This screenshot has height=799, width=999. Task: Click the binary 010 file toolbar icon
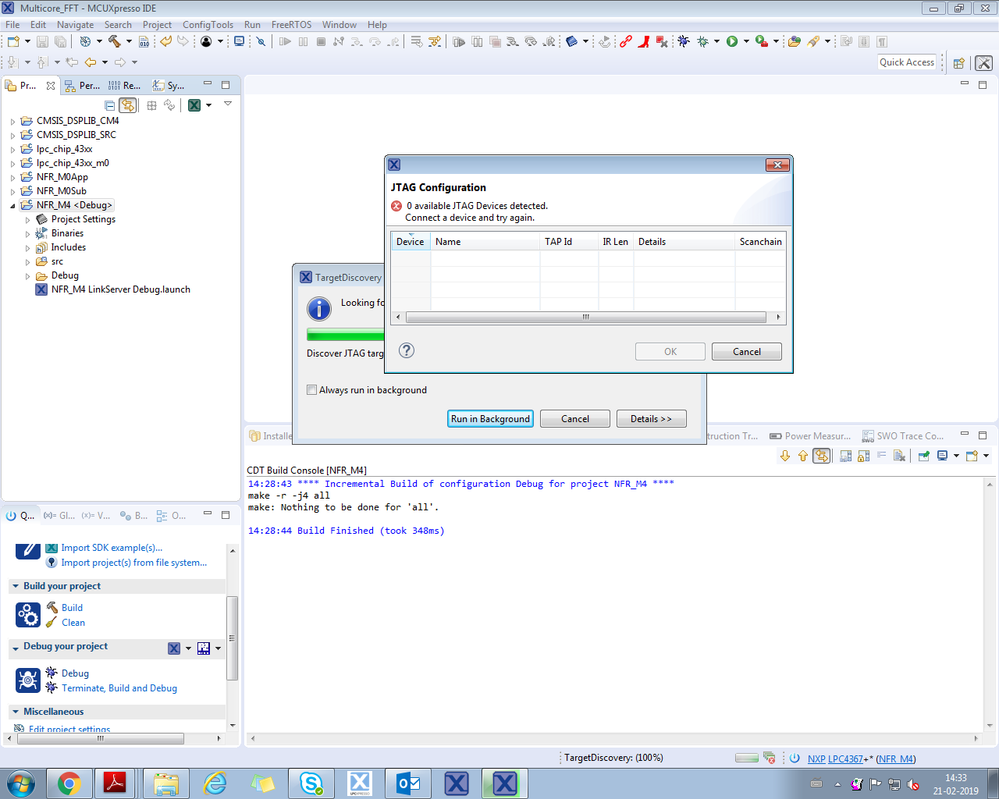pyautogui.click(x=144, y=41)
